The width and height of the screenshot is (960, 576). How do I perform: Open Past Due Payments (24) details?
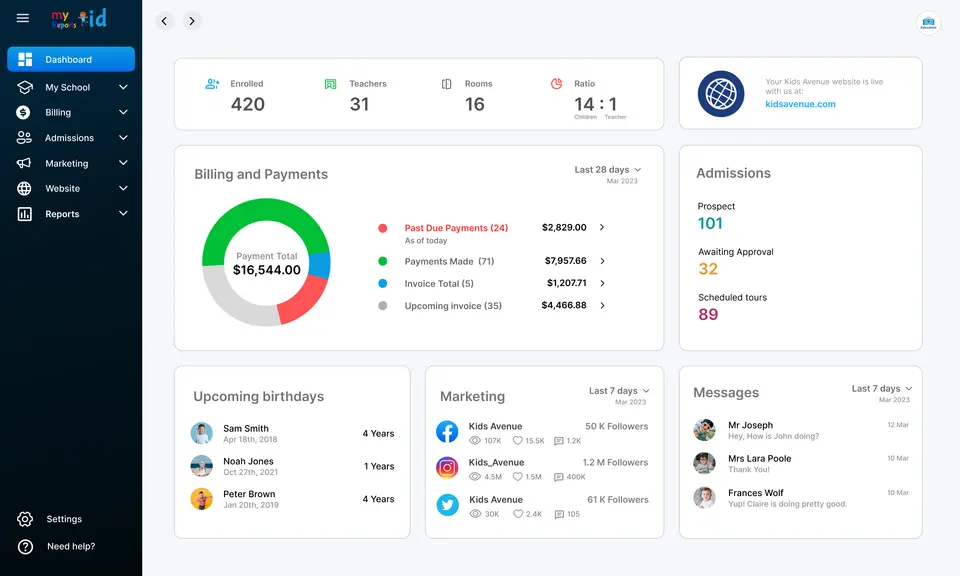tap(456, 228)
